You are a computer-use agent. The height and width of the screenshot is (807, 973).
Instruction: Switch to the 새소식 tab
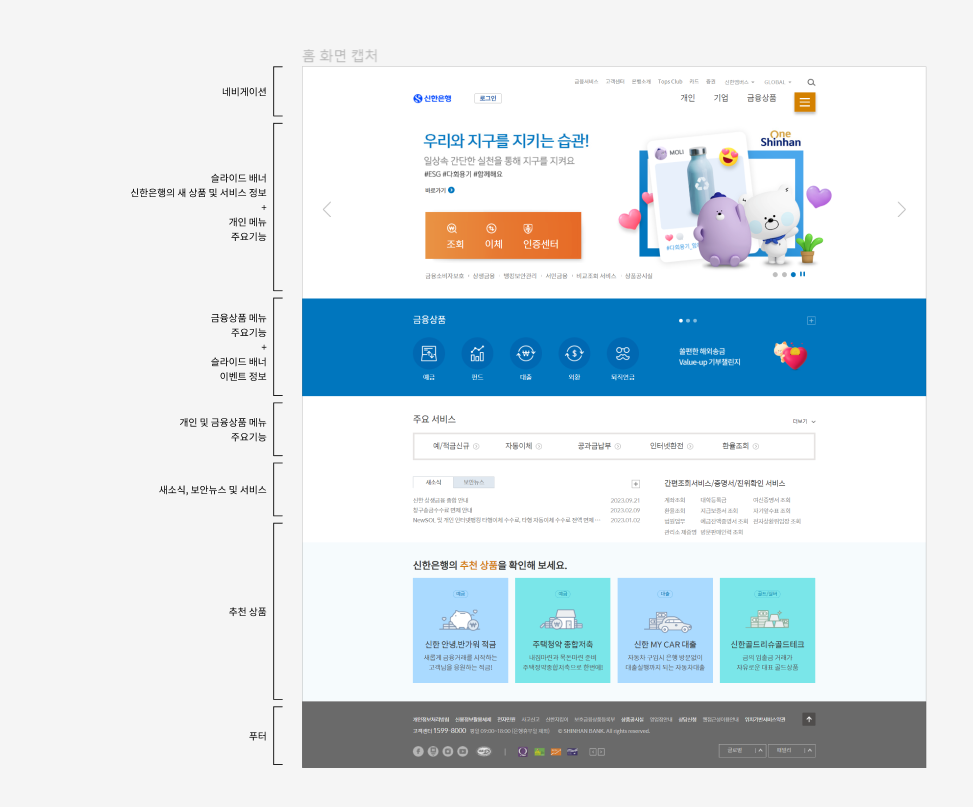[x=434, y=482]
